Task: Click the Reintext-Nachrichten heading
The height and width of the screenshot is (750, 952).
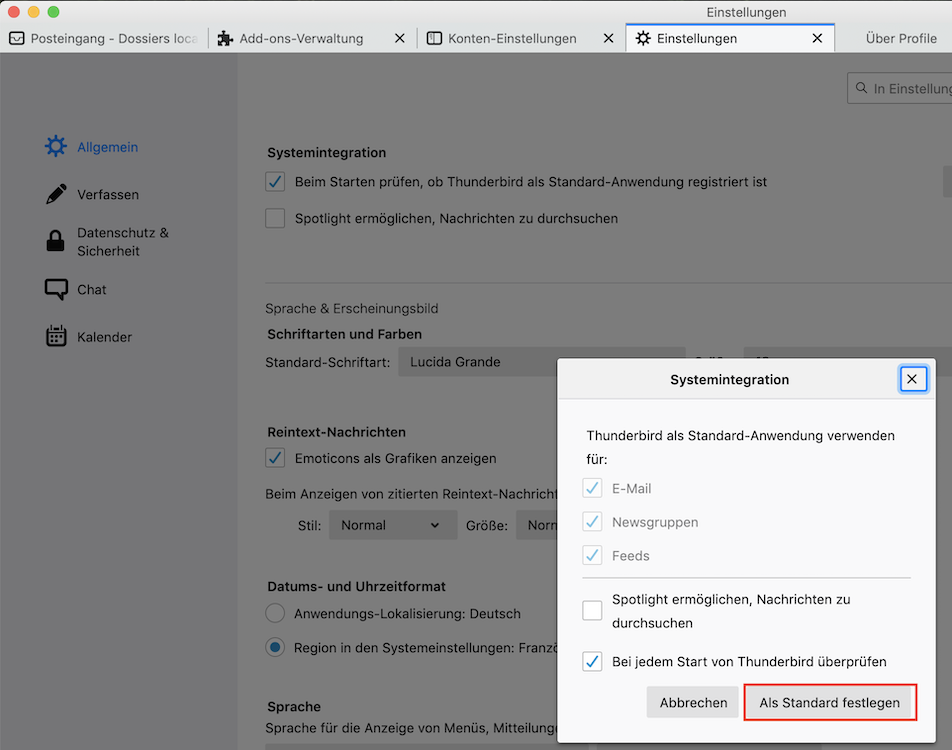Action: [x=336, y=432]
